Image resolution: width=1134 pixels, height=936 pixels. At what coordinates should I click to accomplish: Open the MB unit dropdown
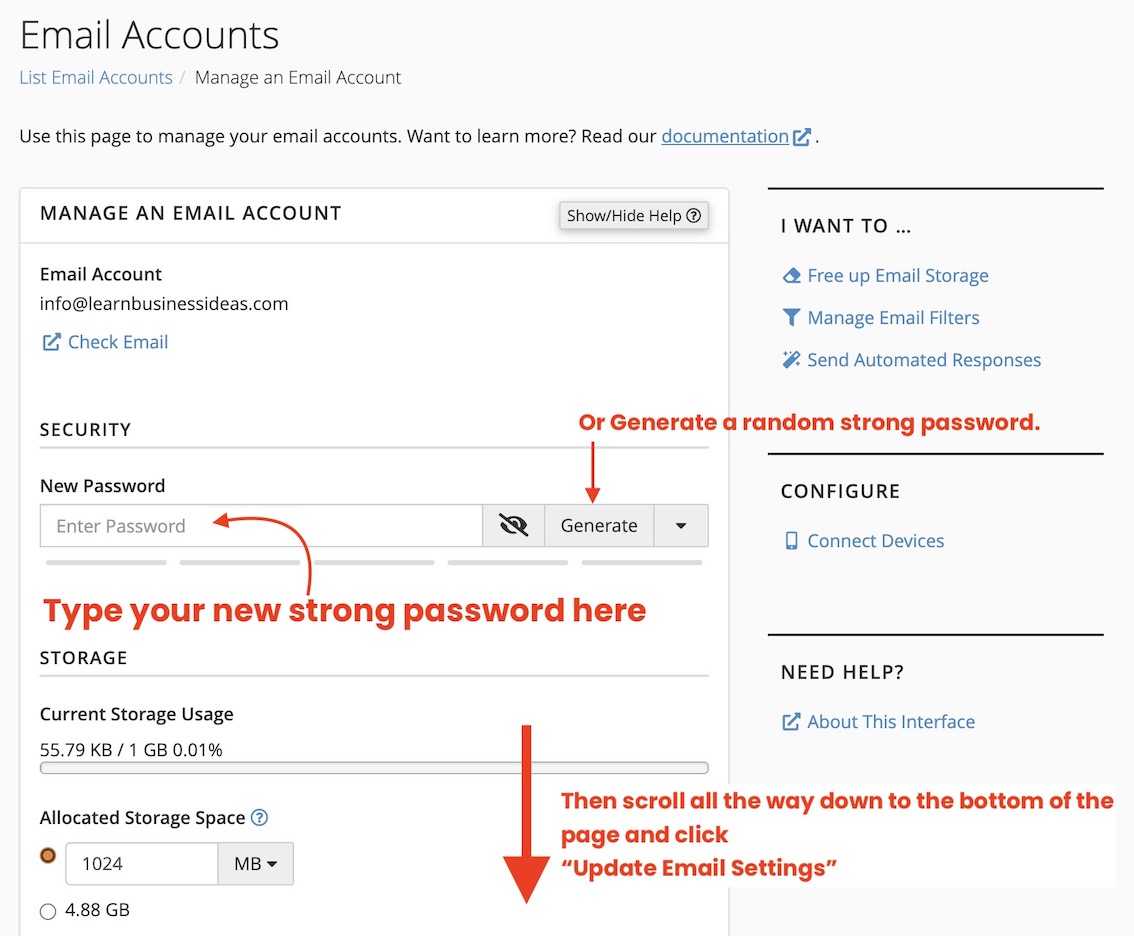[x=256, y=863]
